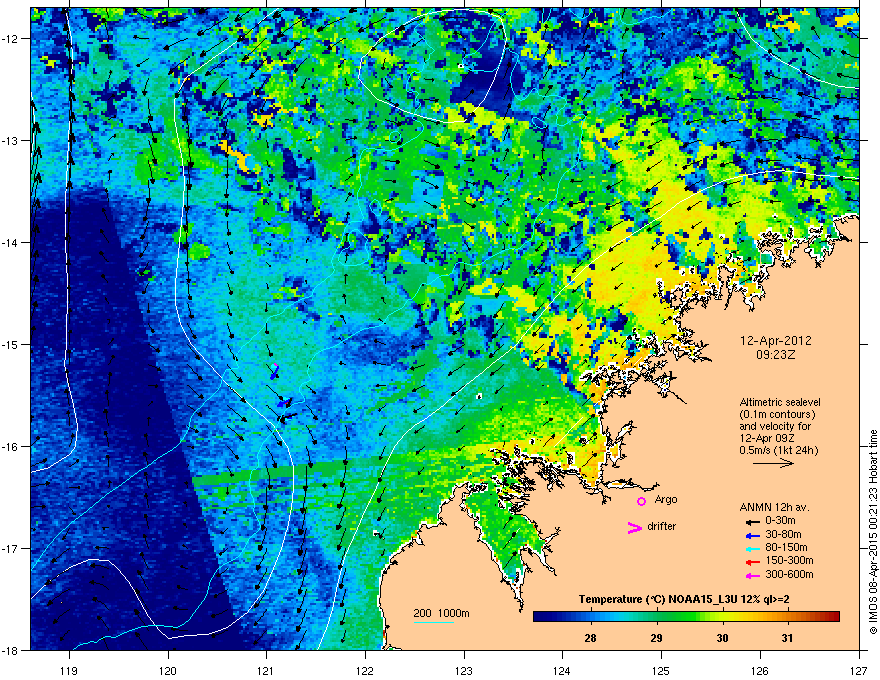This screenshot has height=680, width=880.
Task: Click the Temperature NOAA15_L3U colorbar title
Action: [684, 599]
